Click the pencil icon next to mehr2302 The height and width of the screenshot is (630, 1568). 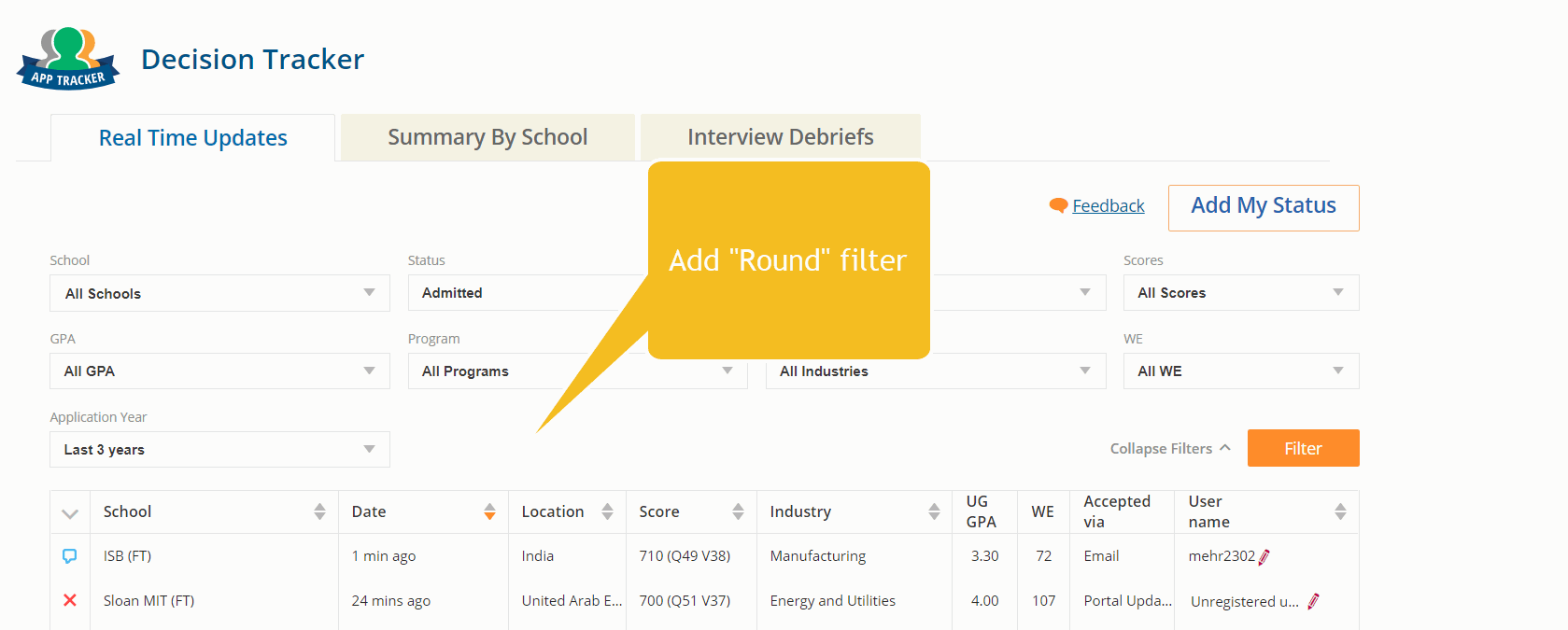tap(1264, 557)
